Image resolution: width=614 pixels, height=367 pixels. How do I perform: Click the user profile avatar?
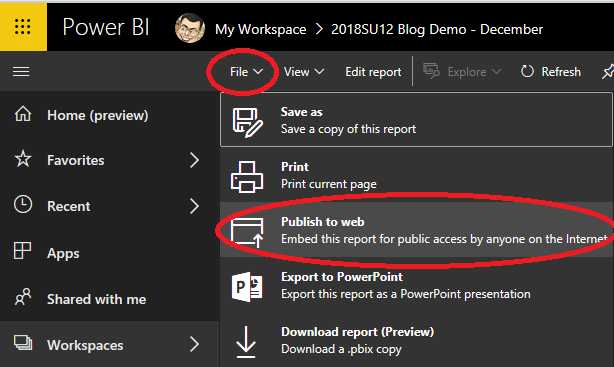190,28
